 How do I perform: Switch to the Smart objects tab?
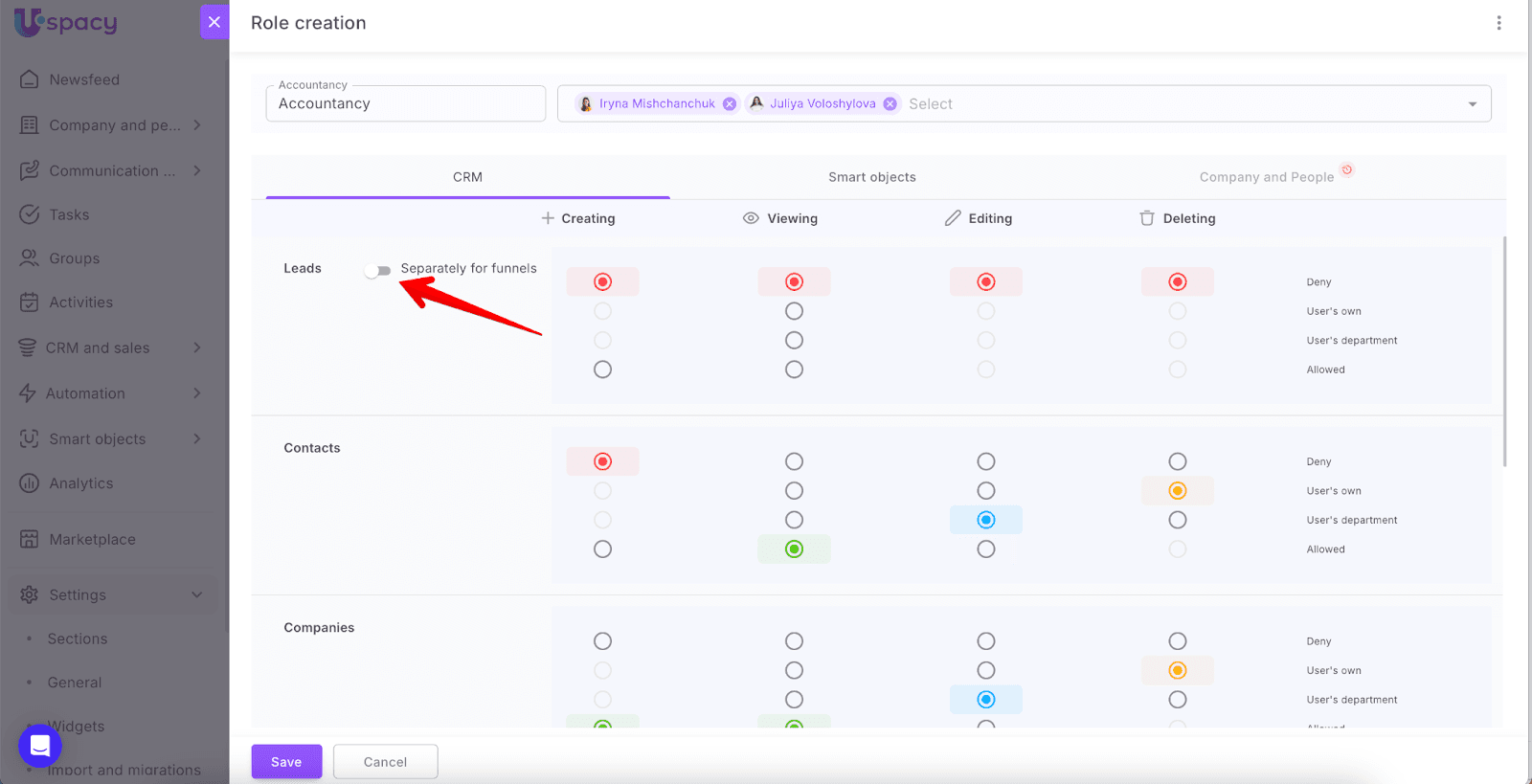tap(871, 177)
